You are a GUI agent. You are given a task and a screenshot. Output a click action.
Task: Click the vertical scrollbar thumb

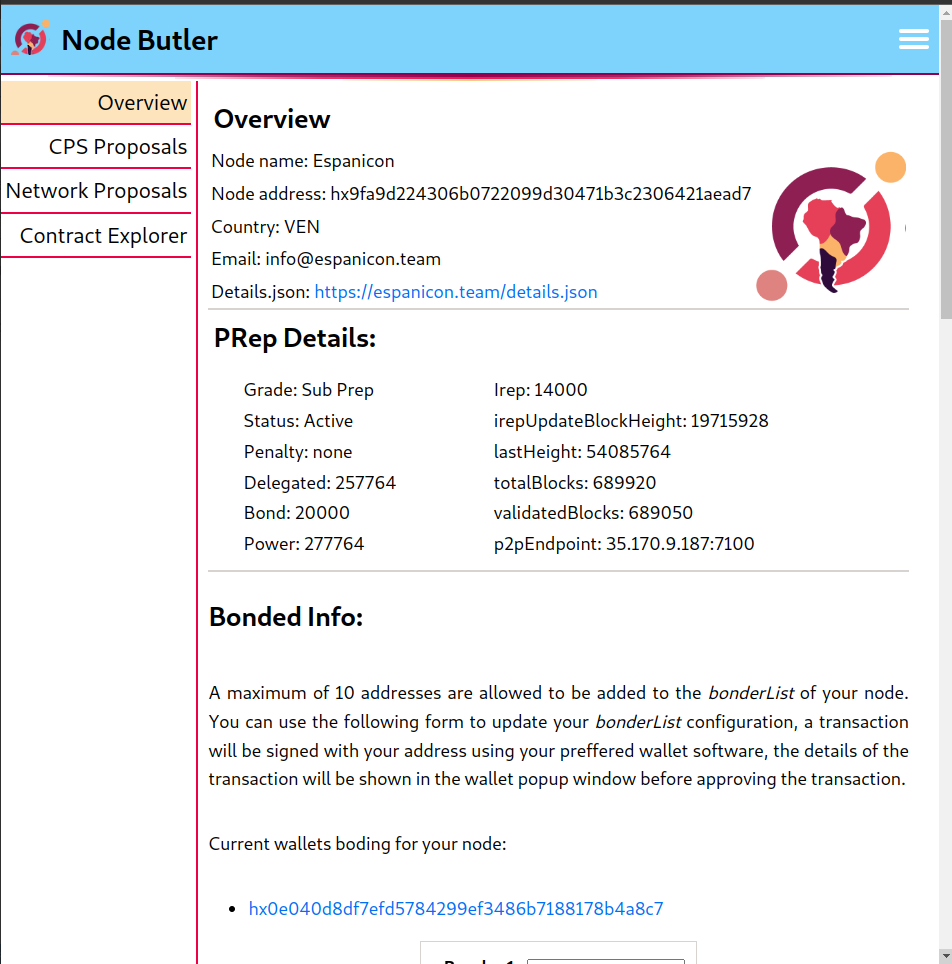coord(945,170)
